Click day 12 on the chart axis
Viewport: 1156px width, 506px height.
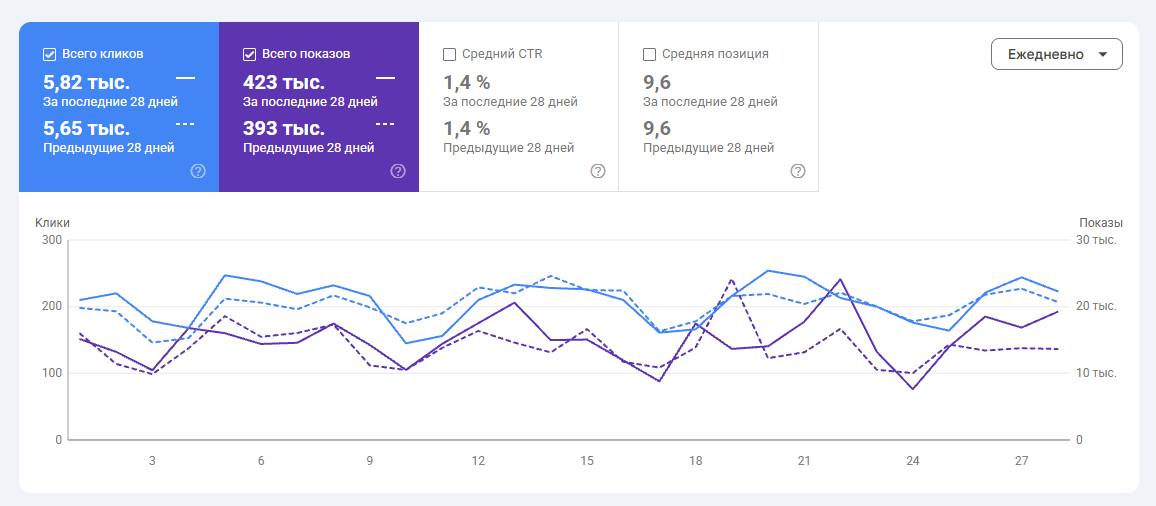[478, 461]
